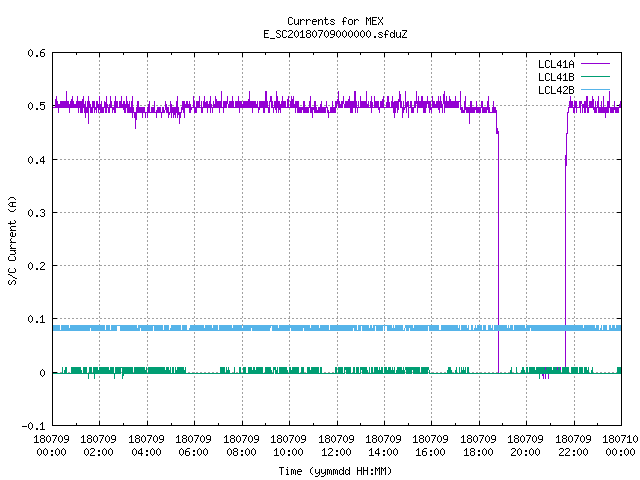Click the LCL41A rising edge before 22:00
This screenshot has width=640, height=480.
[566, 245]
